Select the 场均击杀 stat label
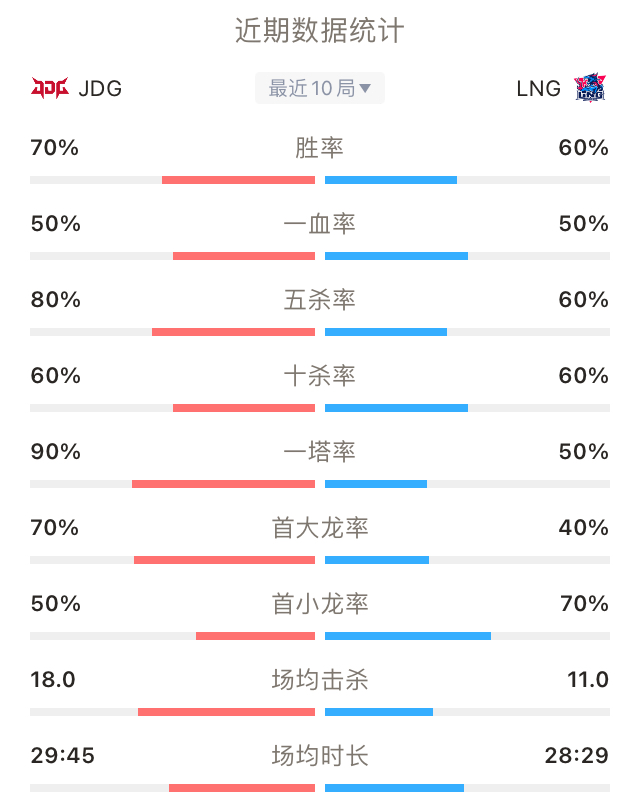Viewport: 640px width, 812px height. tap(319, 679)
